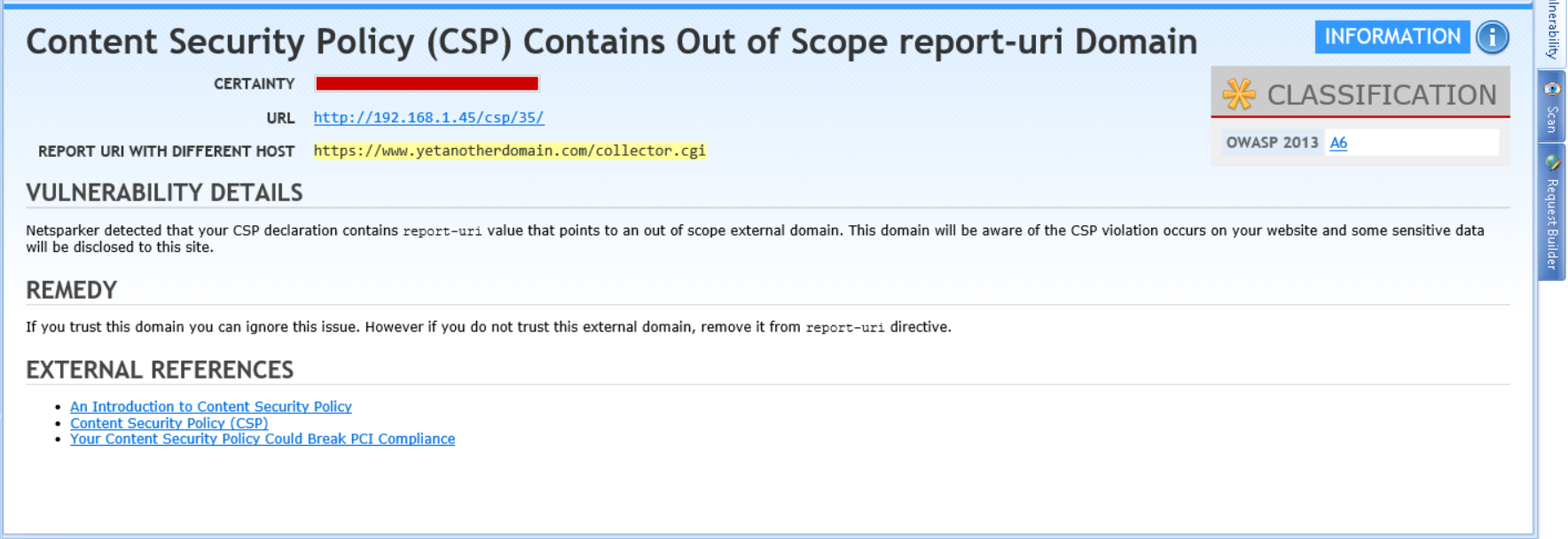Open the URL link http://192.168.1.45/csp/35/

coord(427,116)
